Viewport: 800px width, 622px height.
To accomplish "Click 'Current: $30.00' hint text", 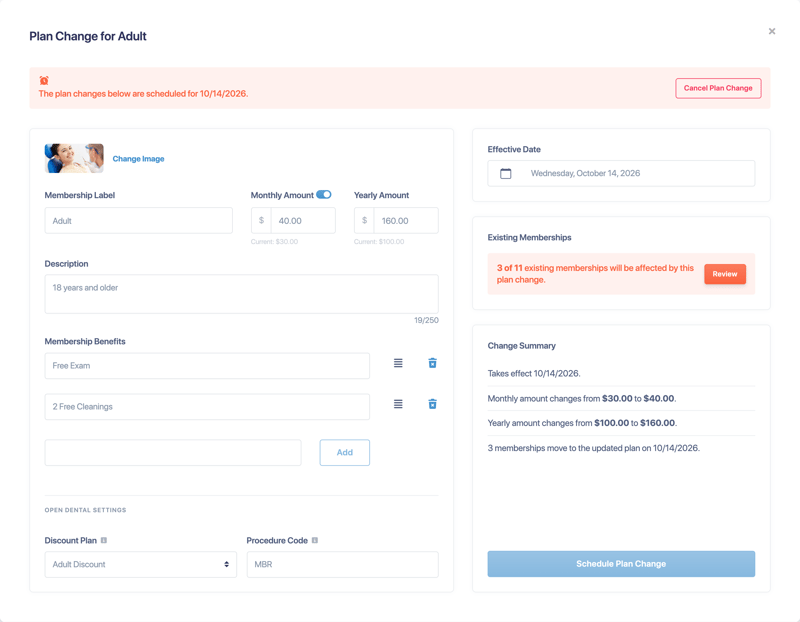I will tap(274, 242).
